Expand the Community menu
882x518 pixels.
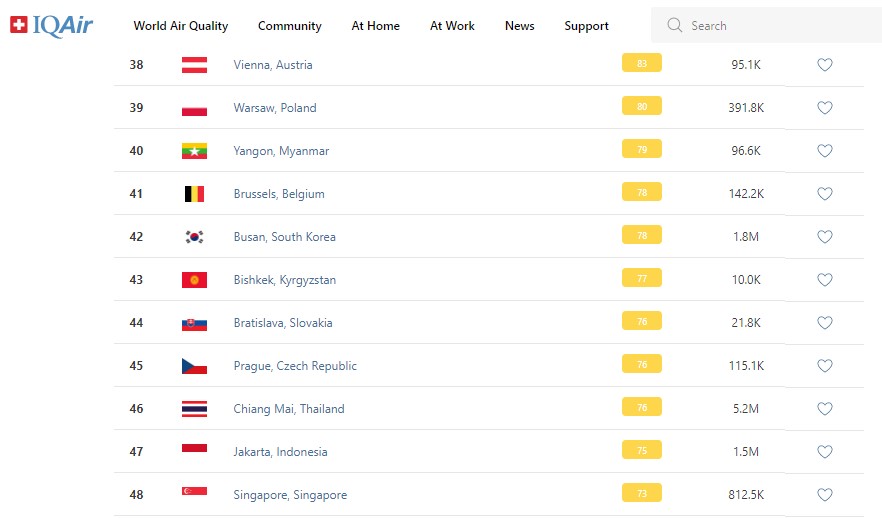pos(290,26)
